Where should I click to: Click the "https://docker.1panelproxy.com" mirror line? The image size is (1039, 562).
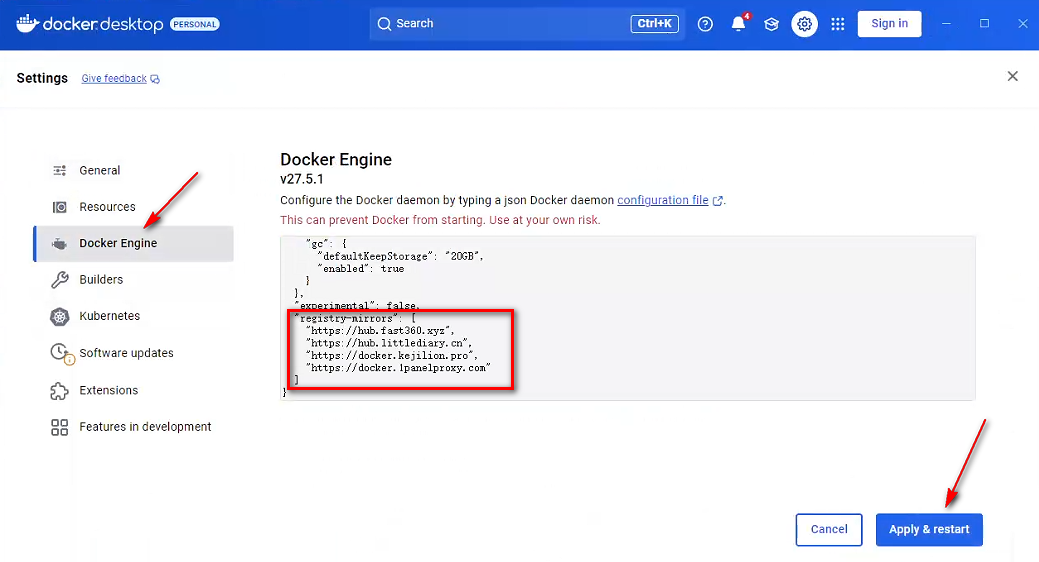(398, 368)
